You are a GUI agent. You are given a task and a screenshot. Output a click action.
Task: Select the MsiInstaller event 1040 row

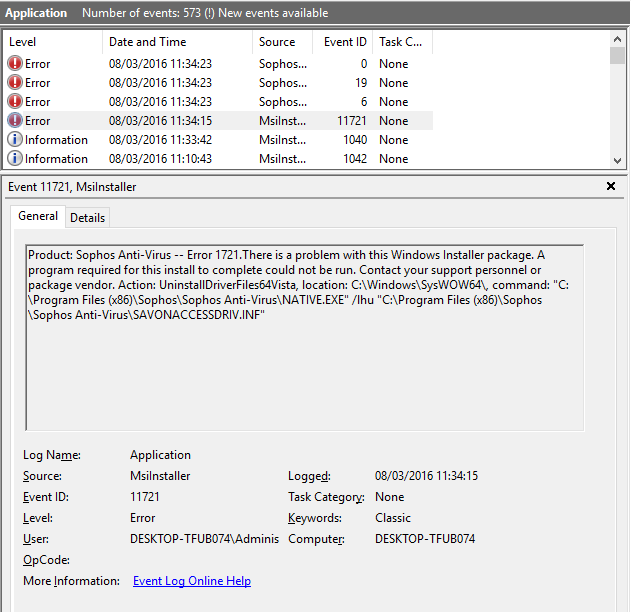[218, 139]
